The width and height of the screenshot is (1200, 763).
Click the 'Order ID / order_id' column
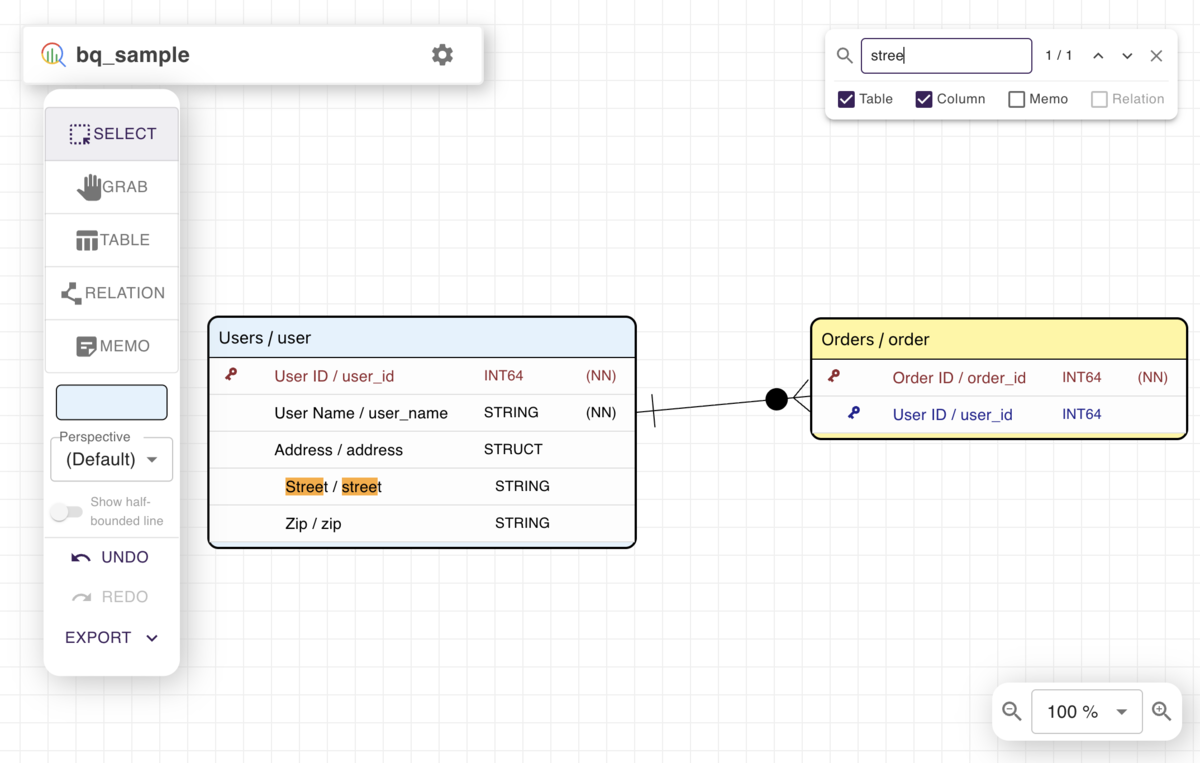tap(959, 378)
